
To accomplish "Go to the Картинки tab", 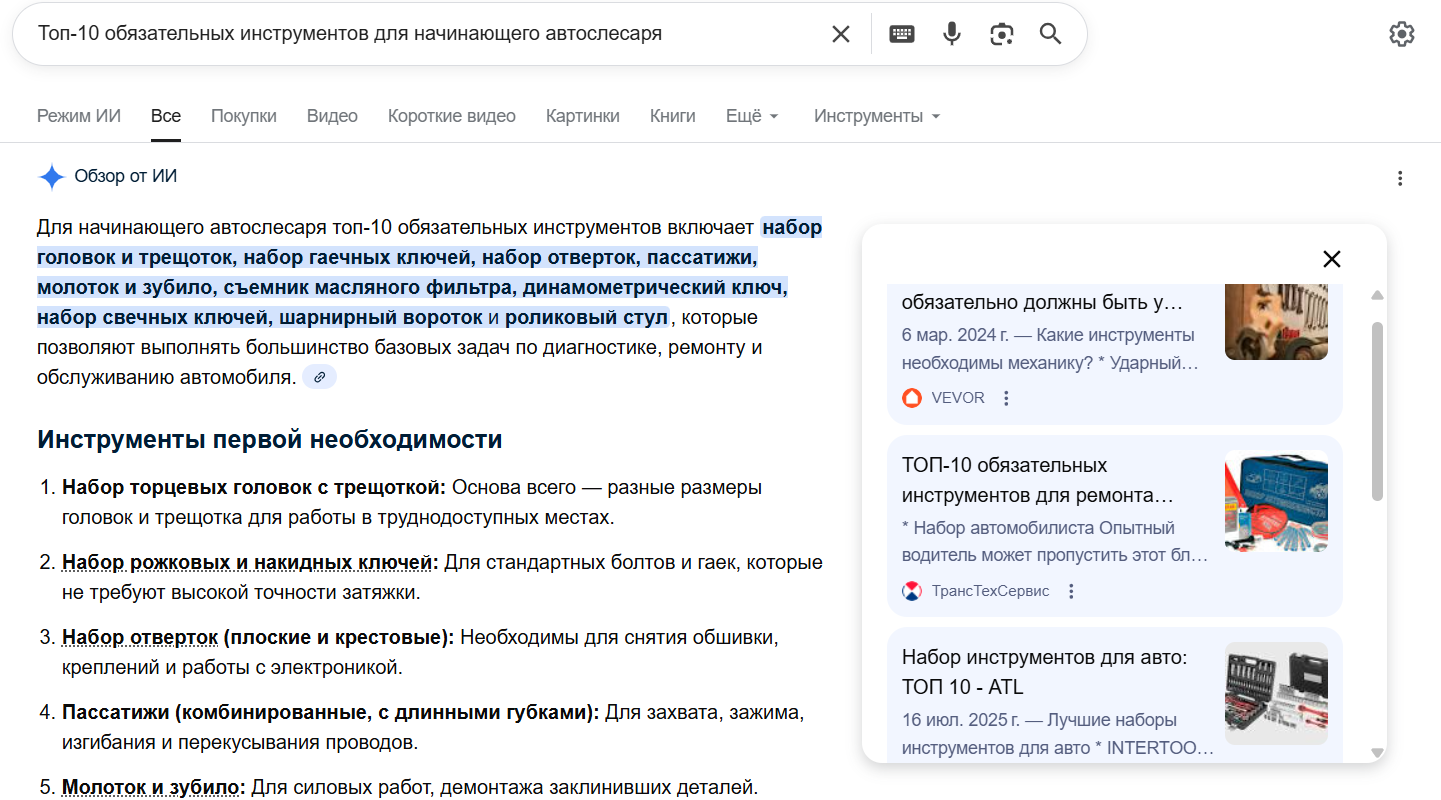I will (x=583, y=116).
